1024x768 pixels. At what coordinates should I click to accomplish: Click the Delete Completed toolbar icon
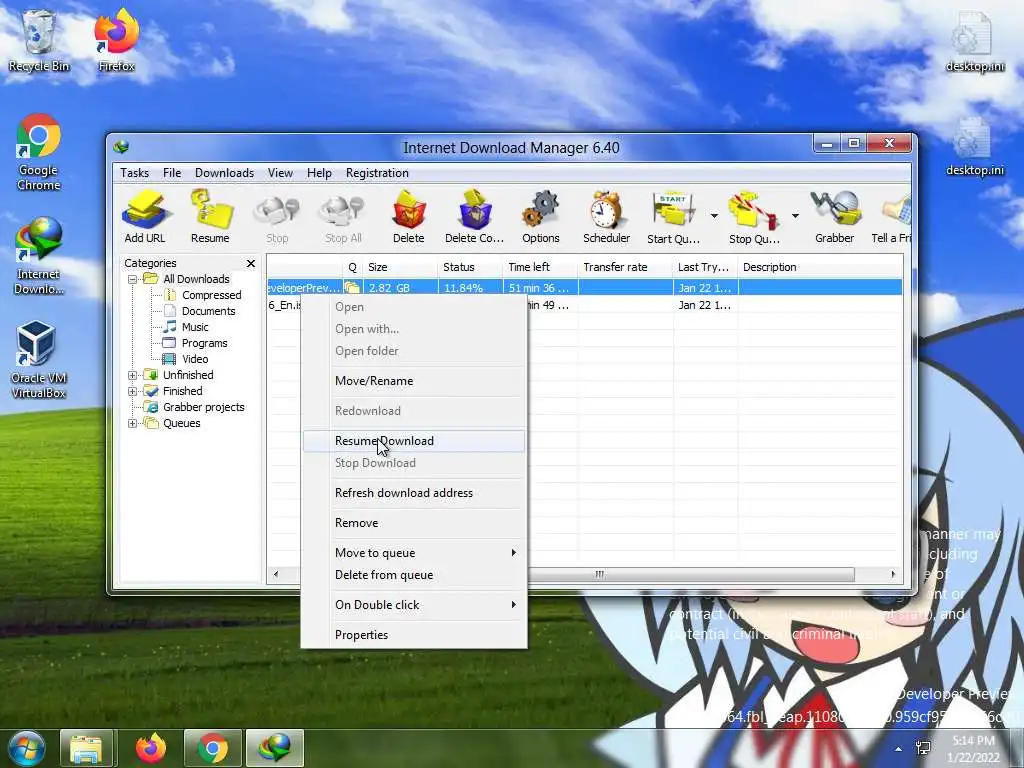point(474,217)
